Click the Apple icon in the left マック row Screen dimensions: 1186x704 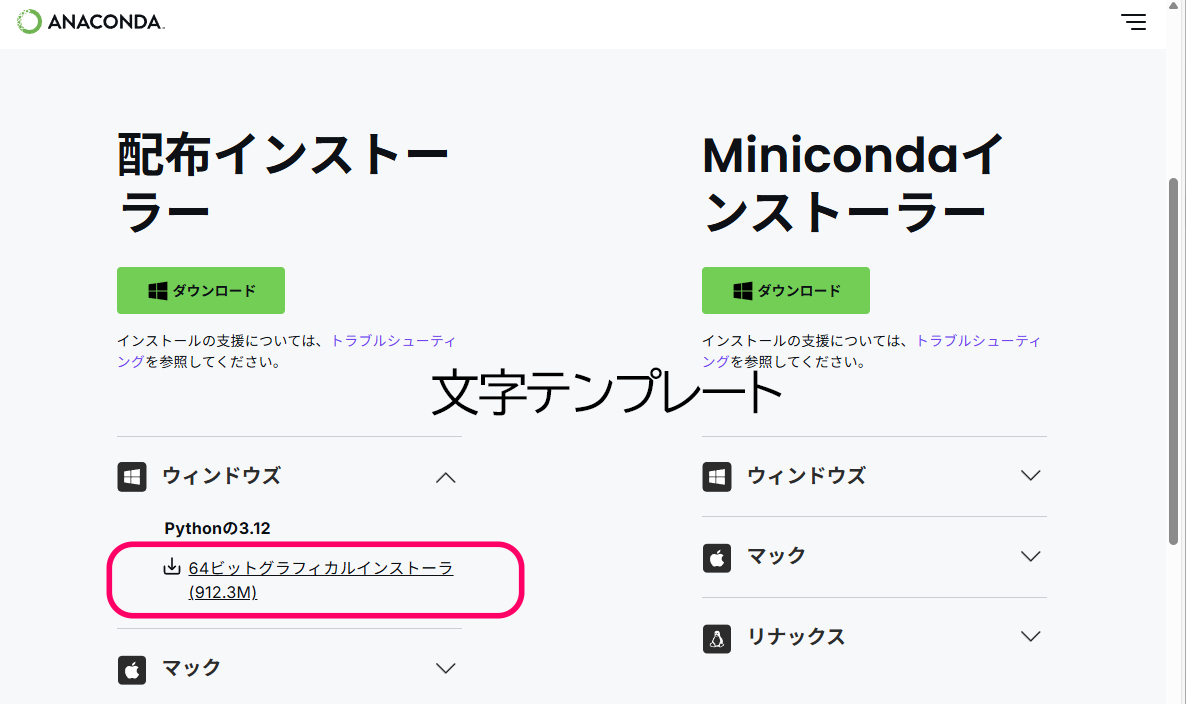[132, 670]
